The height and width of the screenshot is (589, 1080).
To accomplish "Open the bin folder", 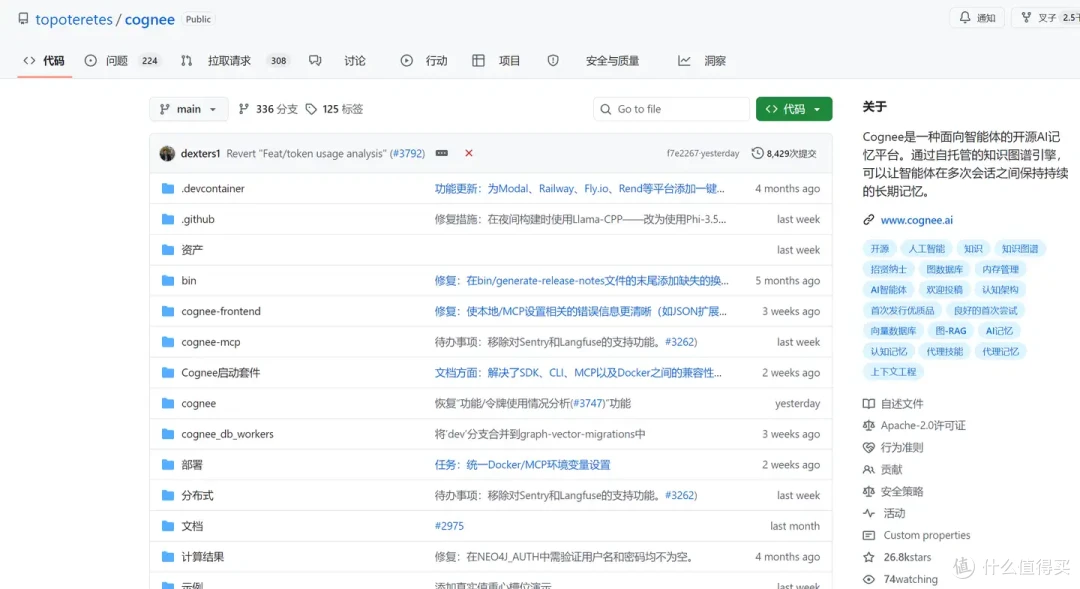I will point(189,280).
